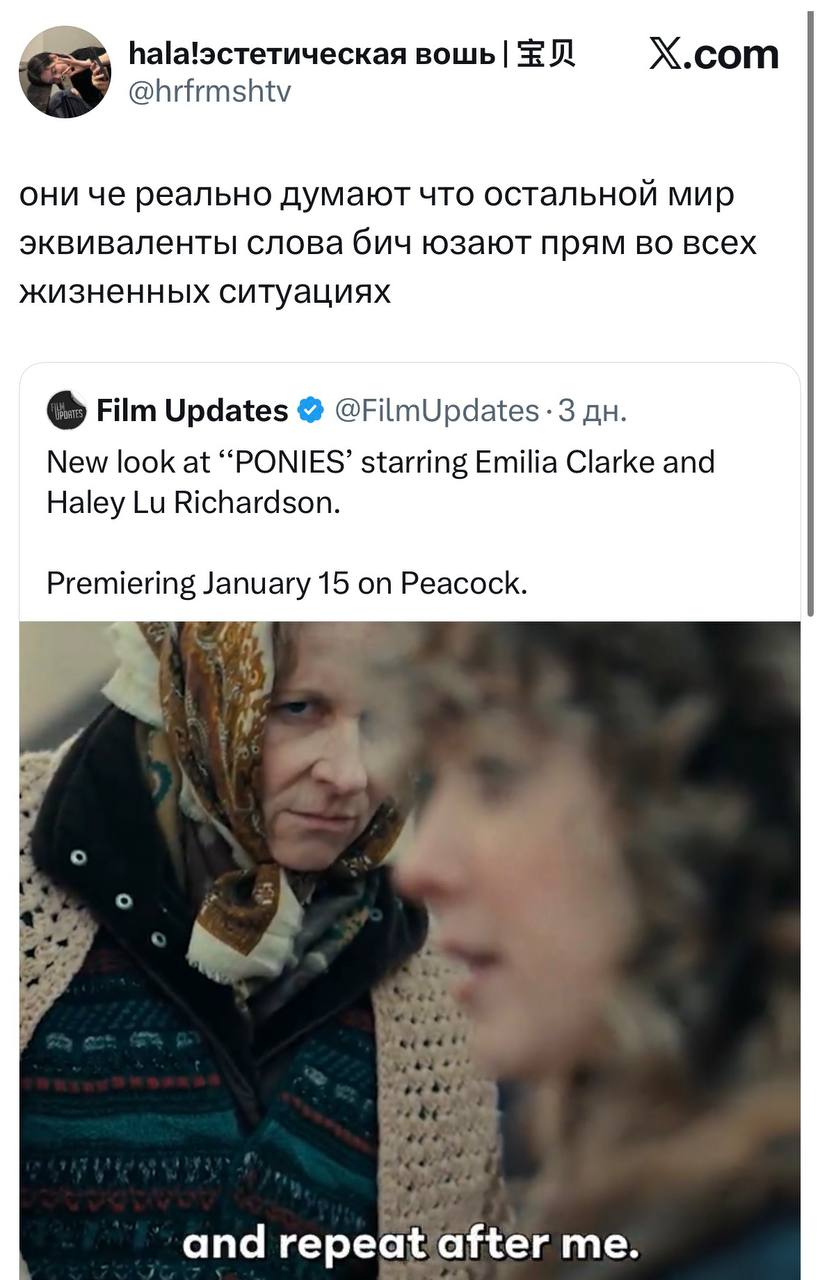Click the Chinese characters in display name
This screenshot has height=1280, width=820.
(x=548, y=53)
